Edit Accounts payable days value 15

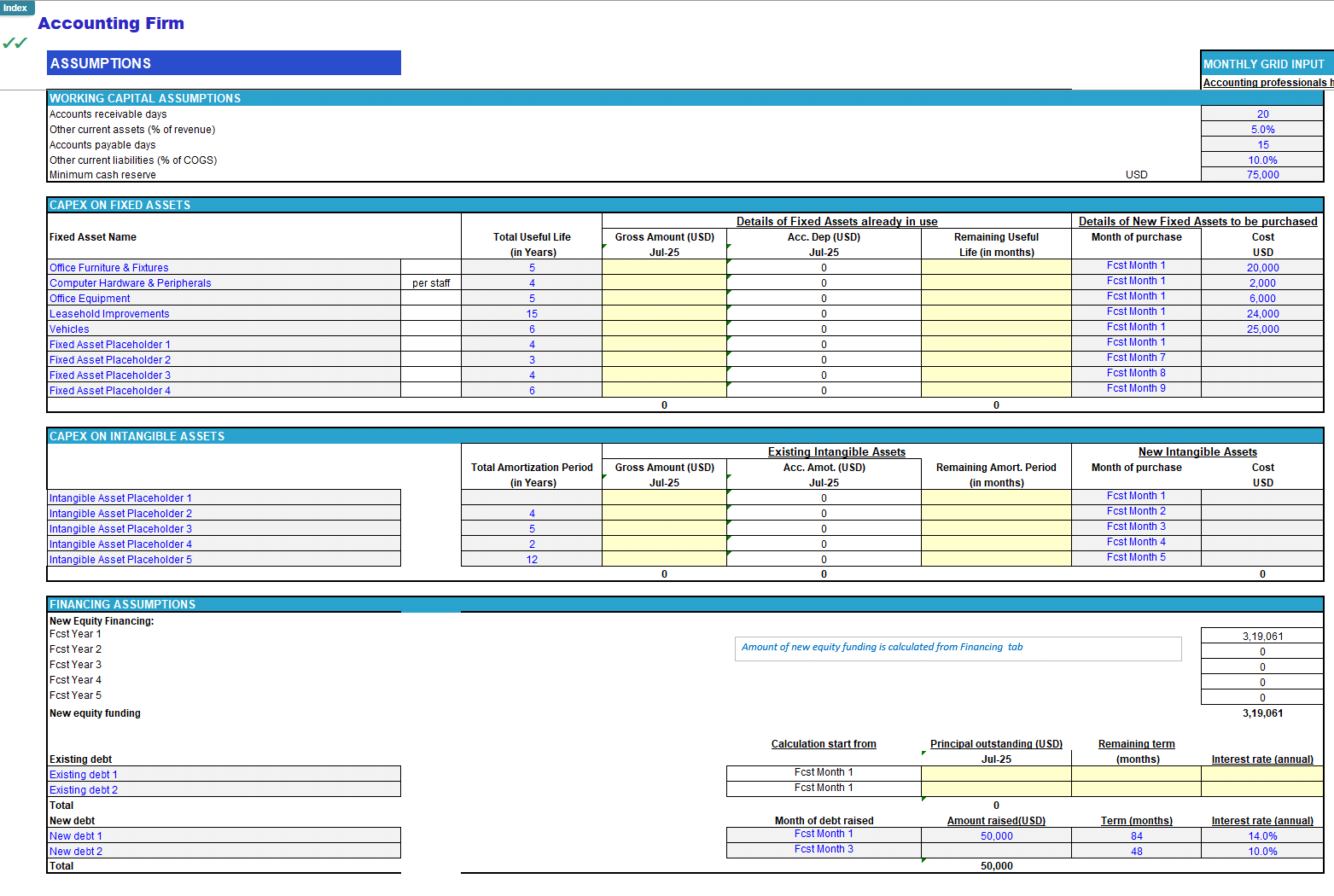[x=1262, y=145]
